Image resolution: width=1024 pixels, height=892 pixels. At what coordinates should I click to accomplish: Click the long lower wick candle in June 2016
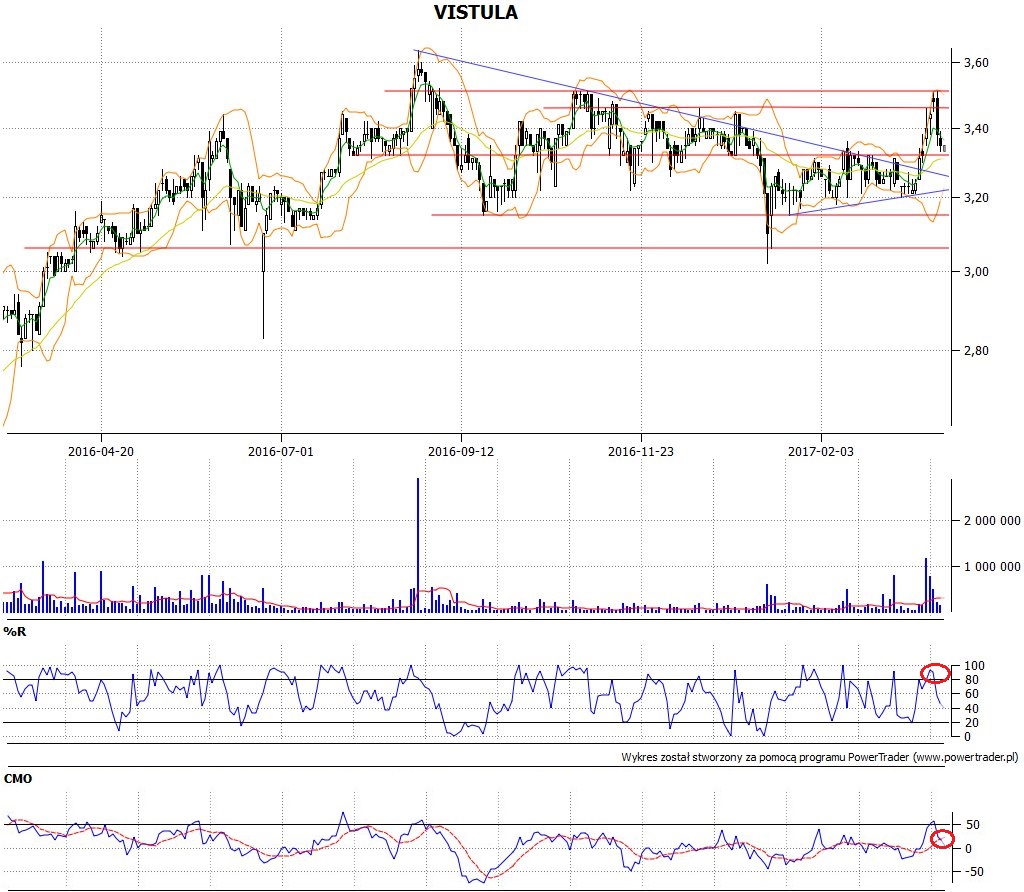[264, 284]
